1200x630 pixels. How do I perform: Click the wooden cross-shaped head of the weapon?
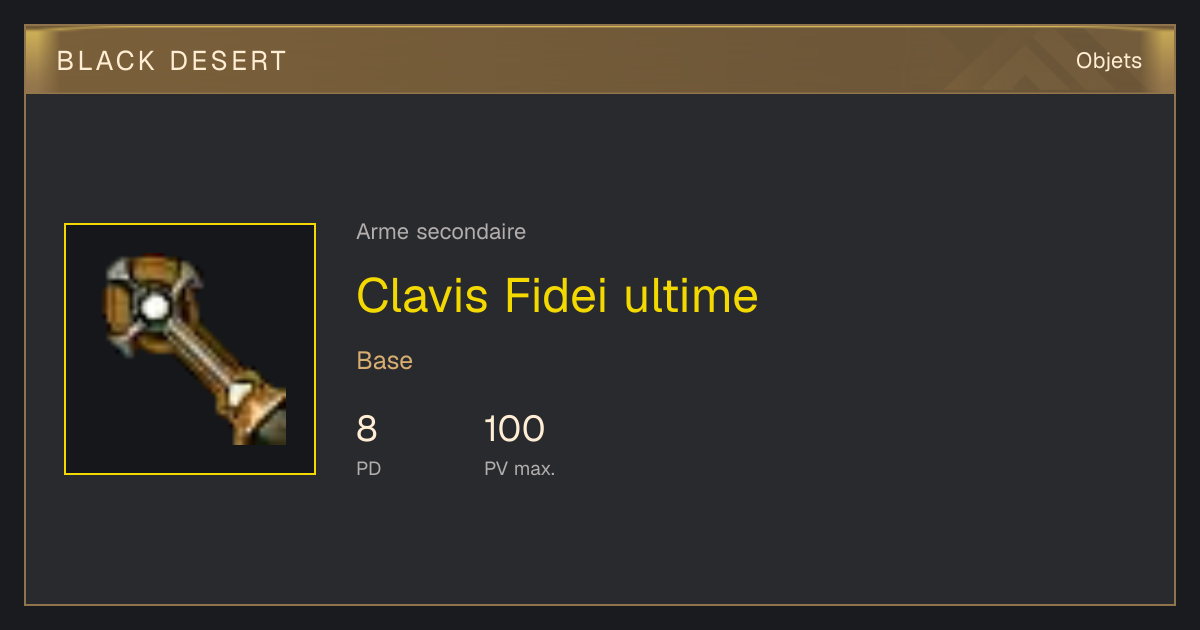click(151, 307)
